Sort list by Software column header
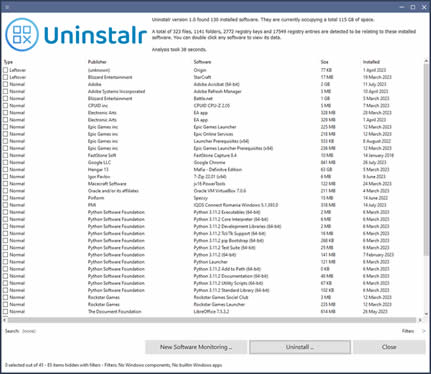 click(202, 62)
